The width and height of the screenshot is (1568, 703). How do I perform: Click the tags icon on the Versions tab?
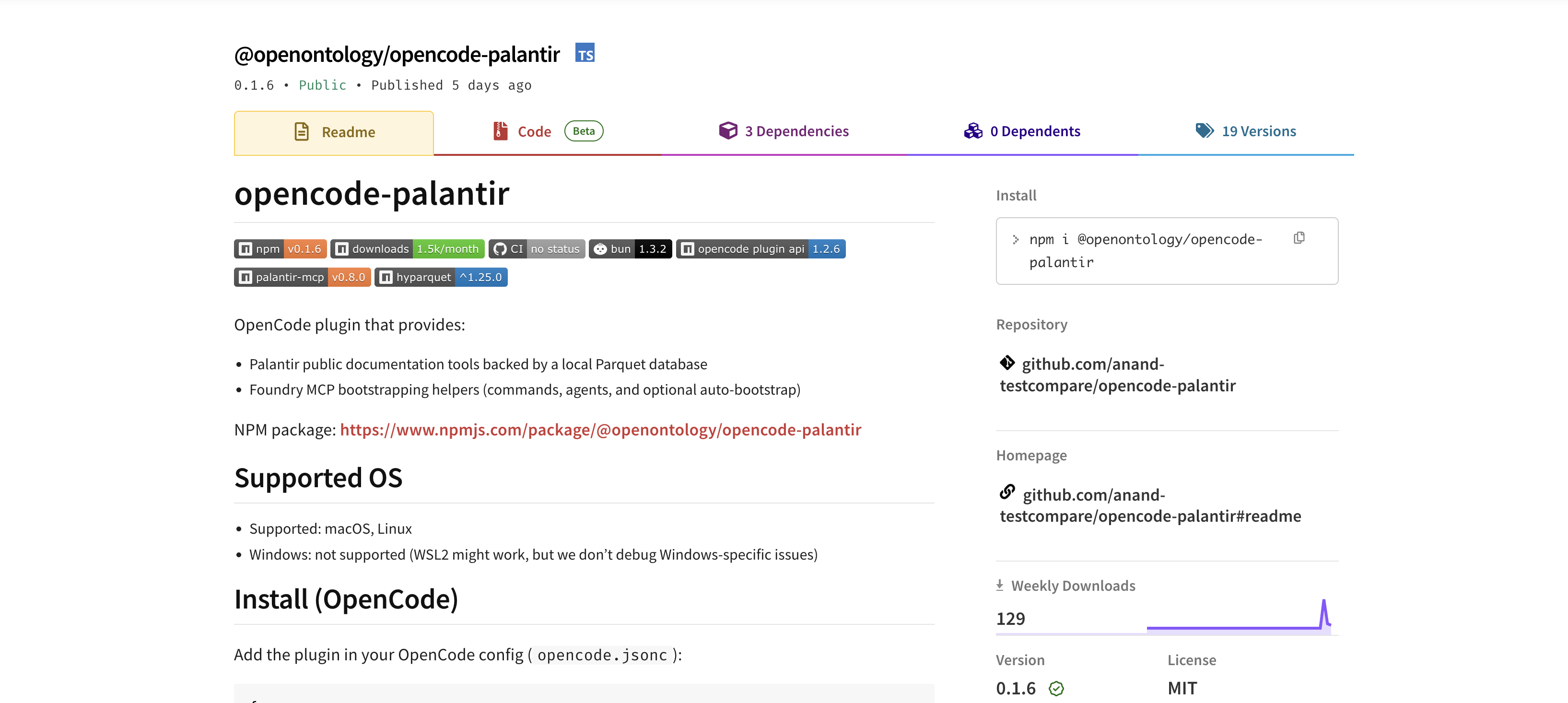[1204, 130]
